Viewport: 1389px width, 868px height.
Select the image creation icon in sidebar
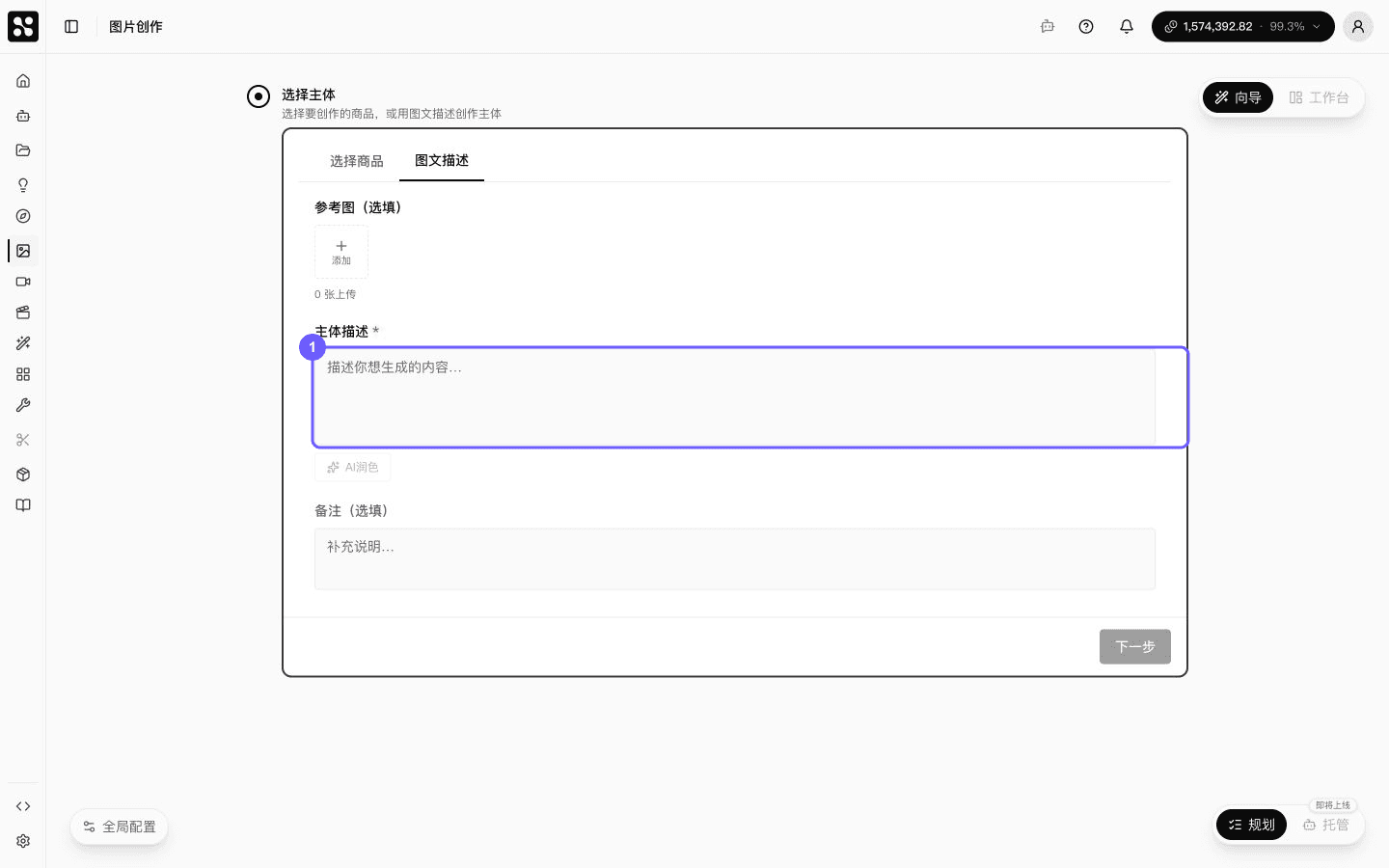tap(23, 251)
